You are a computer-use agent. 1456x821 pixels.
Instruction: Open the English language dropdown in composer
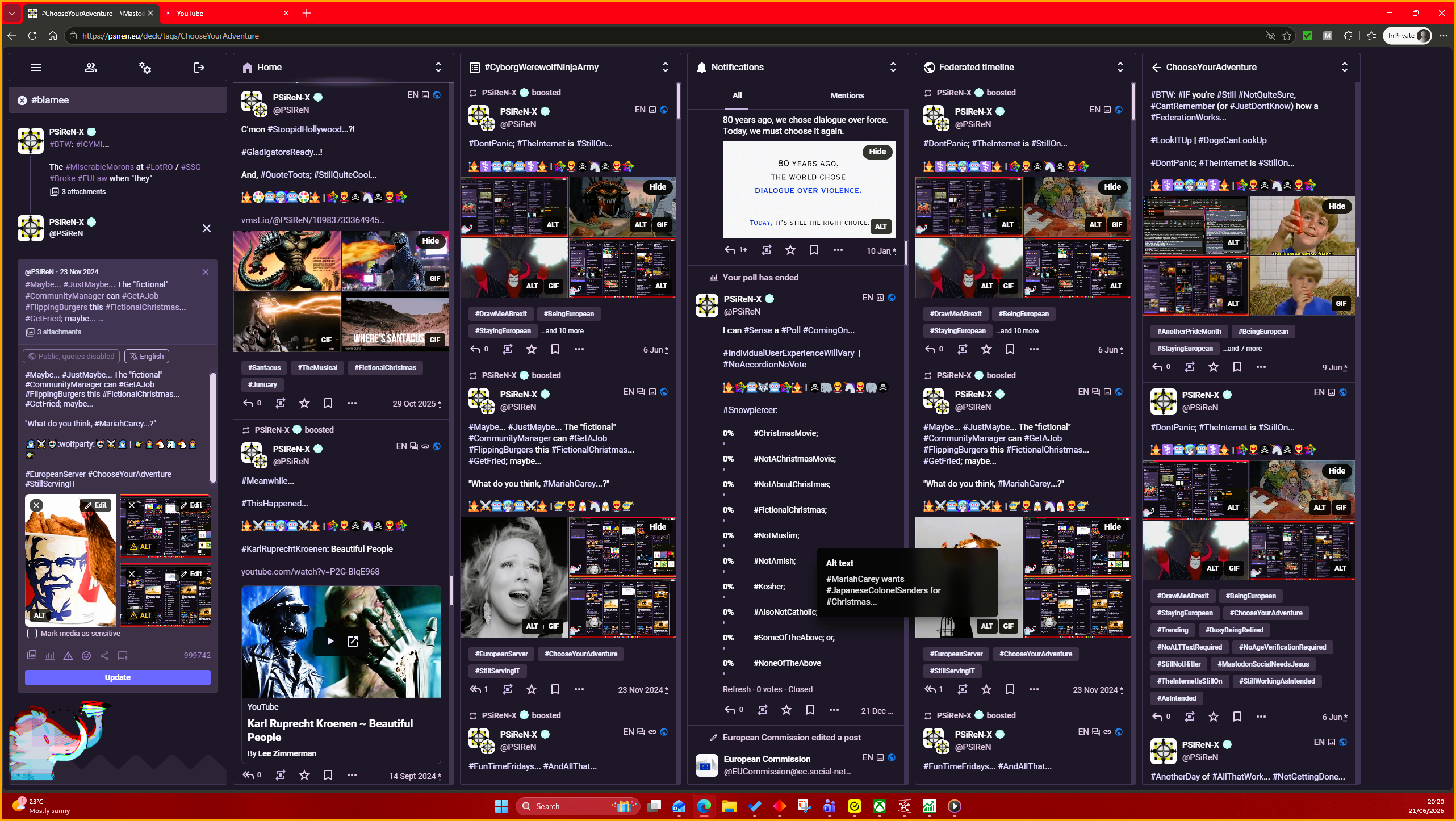pos(147,356)
